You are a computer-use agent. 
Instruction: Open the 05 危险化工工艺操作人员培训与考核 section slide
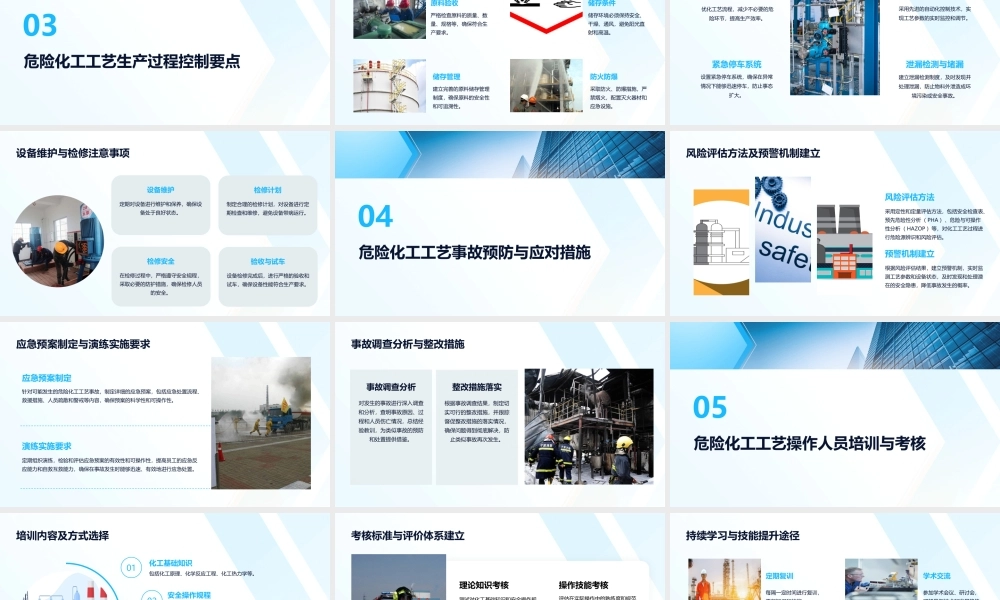tap(835, 414)
